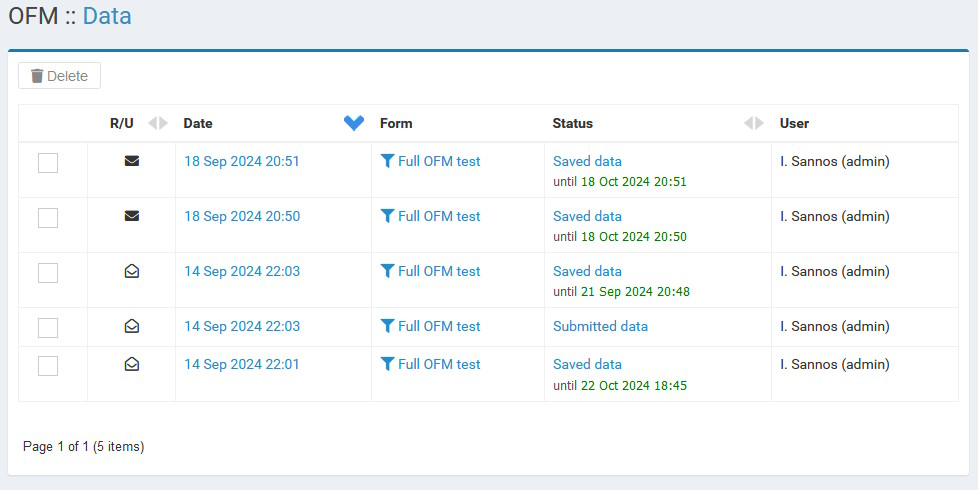Click the opened envelope icon in Submitted data row

click(132, 326)
